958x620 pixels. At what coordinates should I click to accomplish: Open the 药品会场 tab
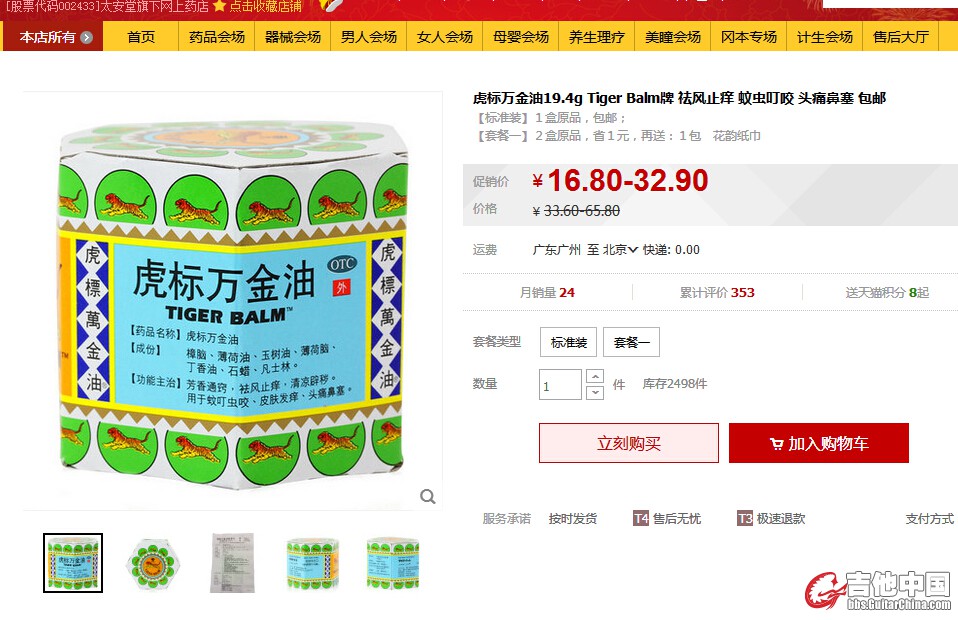[217, 37]
